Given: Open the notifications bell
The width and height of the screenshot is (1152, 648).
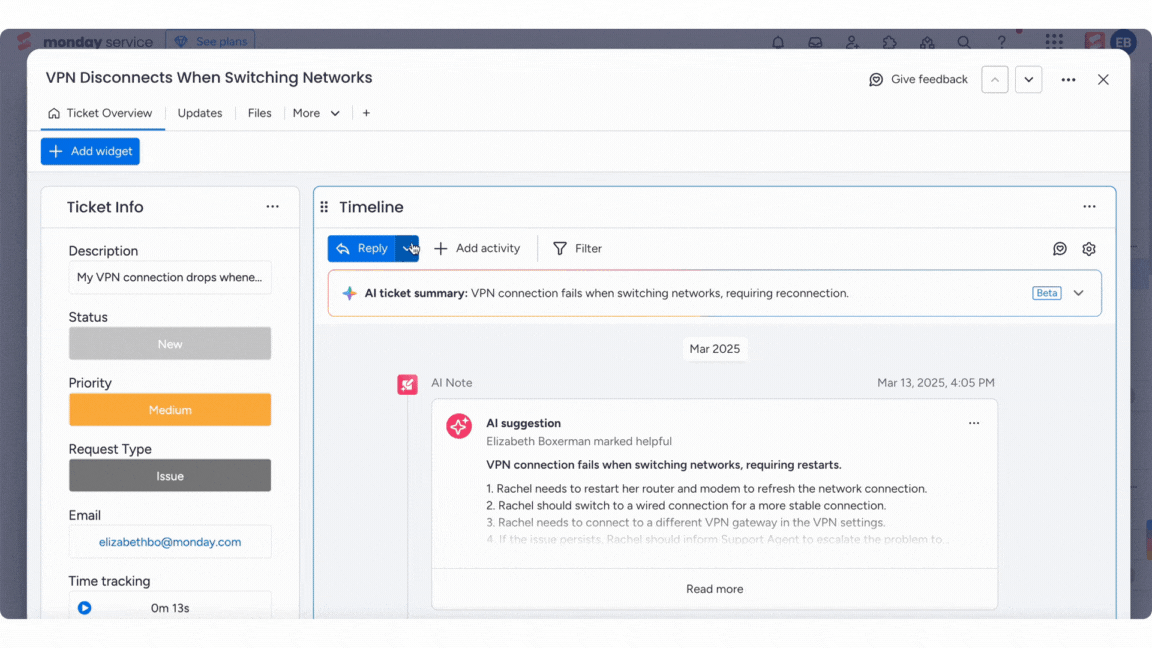Looking at the screenshot, I should pos(778,43).
